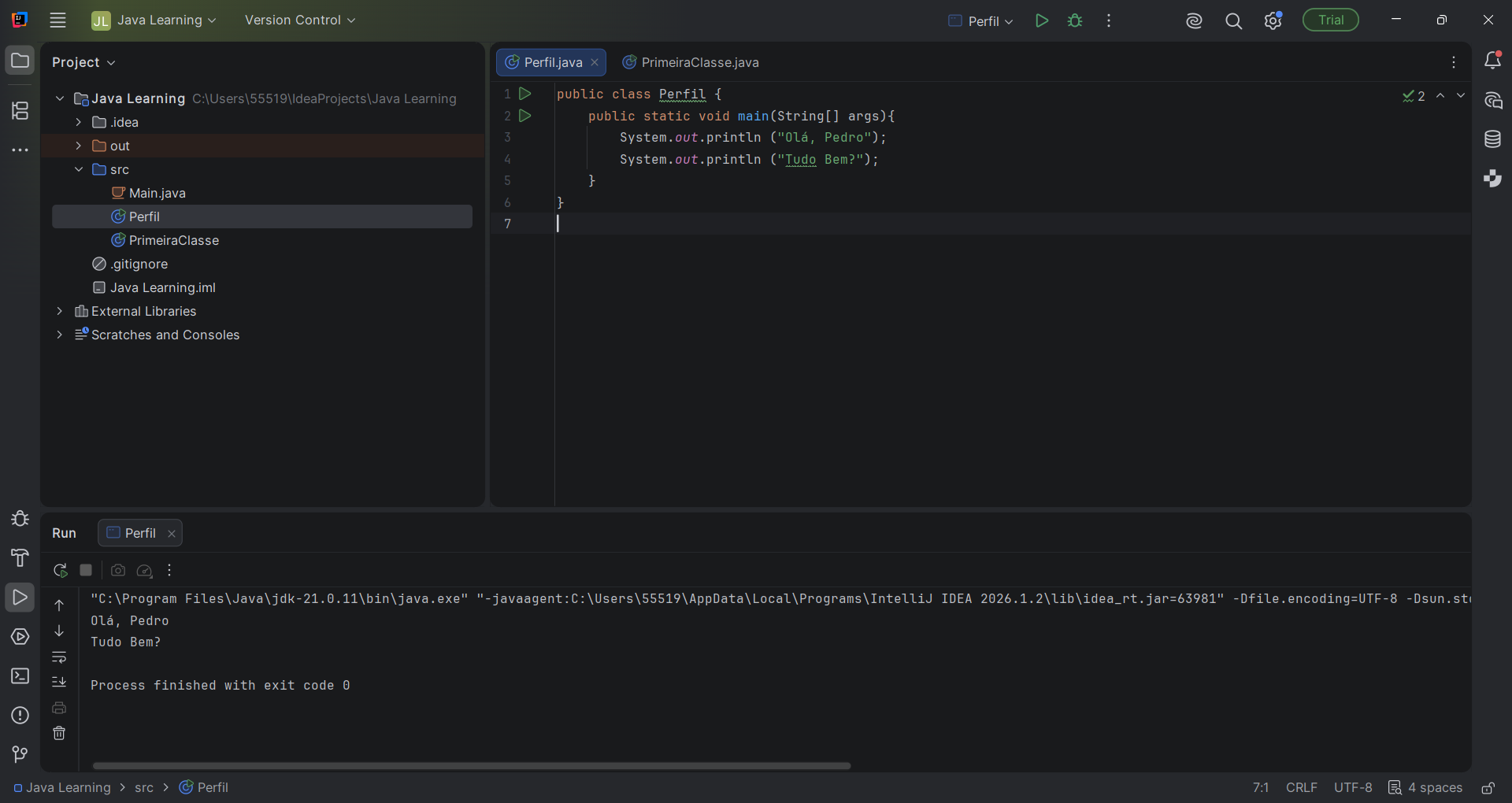The image size is (1512, 803).
Task: Open the Git version control tool window
Action: tap(20, 754)
